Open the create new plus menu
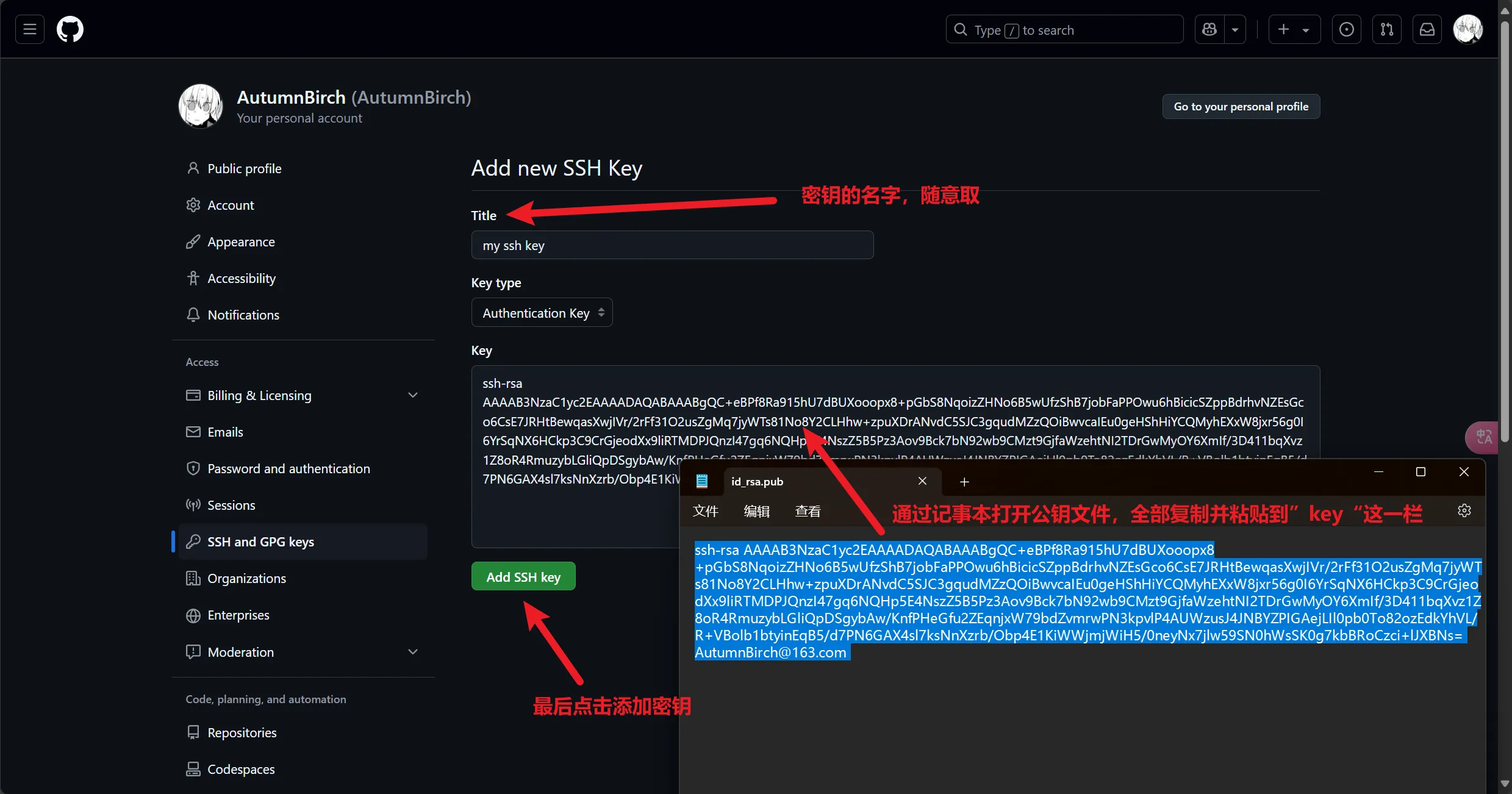 coord(1294,29)
